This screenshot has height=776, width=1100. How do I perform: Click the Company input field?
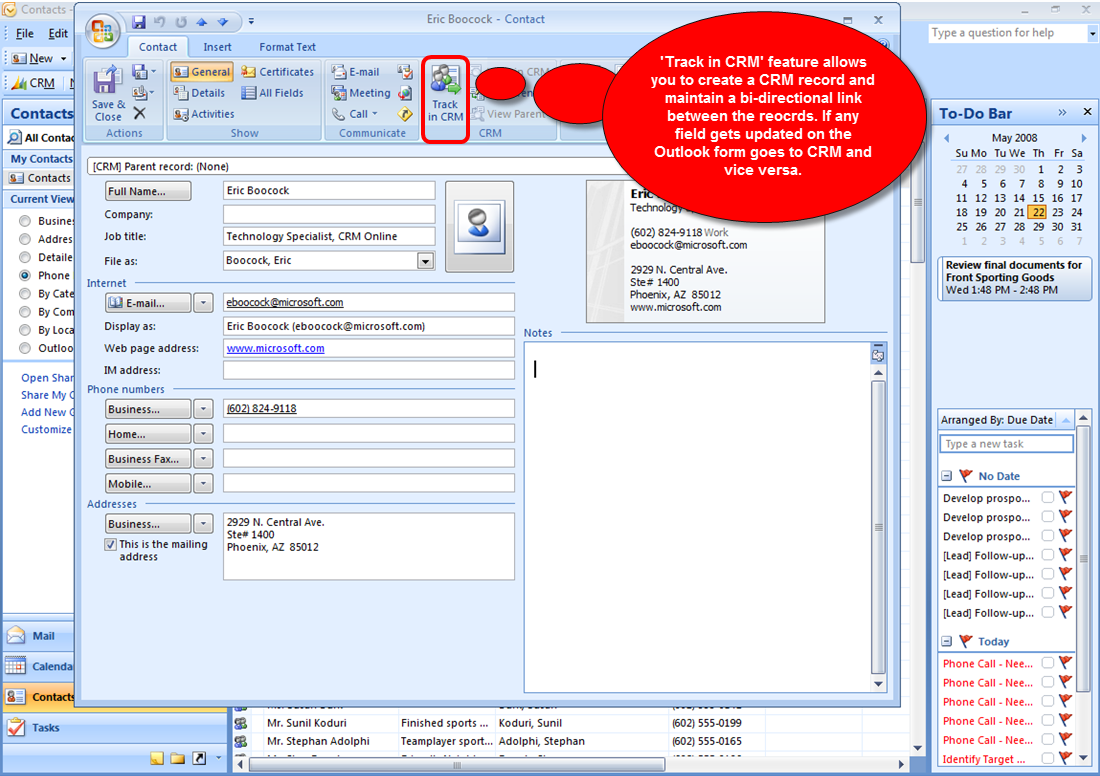pyautogui.click(x=329, y=214)
